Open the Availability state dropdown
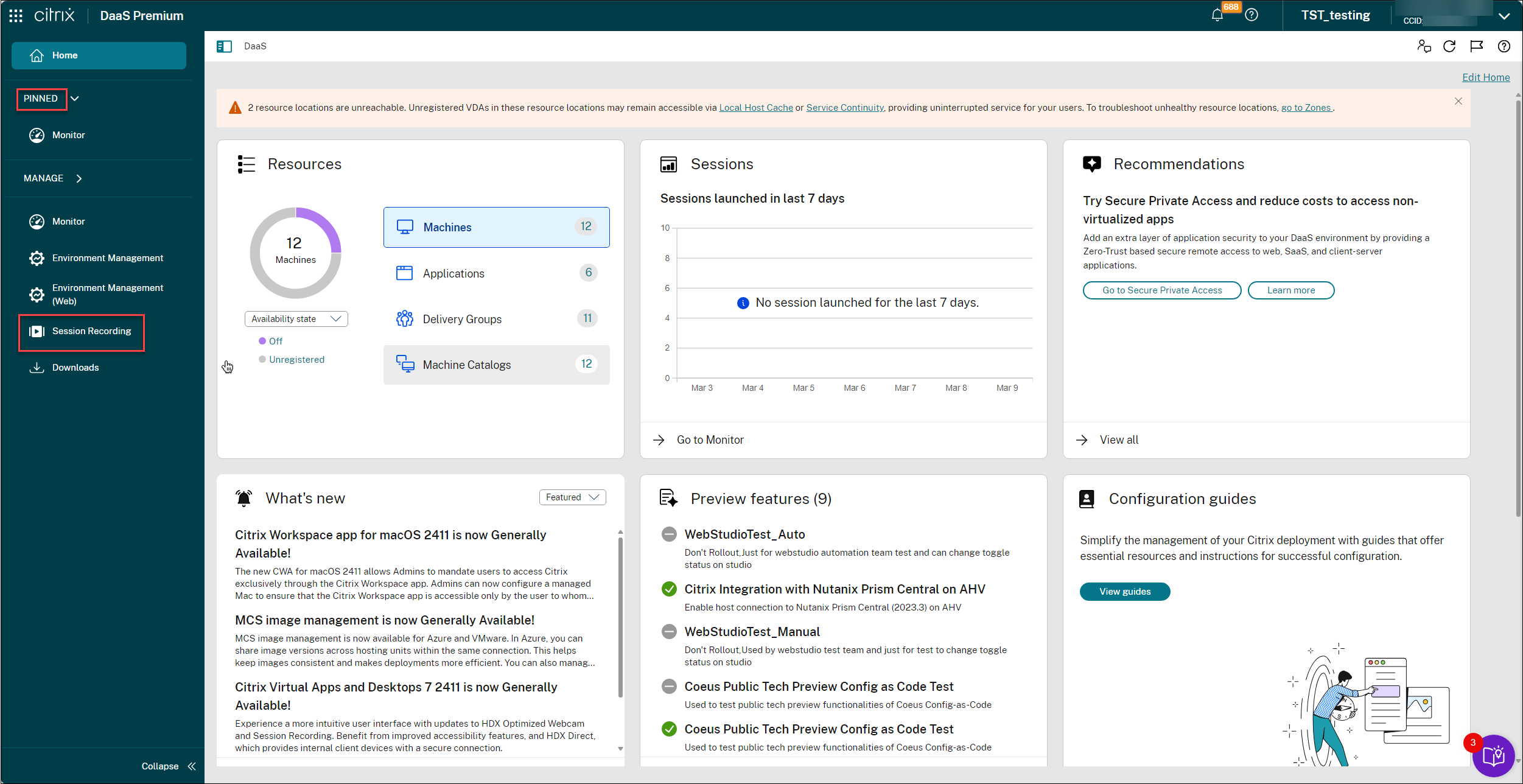Screen dimensions: 1523x784 [x=296, y=318]
